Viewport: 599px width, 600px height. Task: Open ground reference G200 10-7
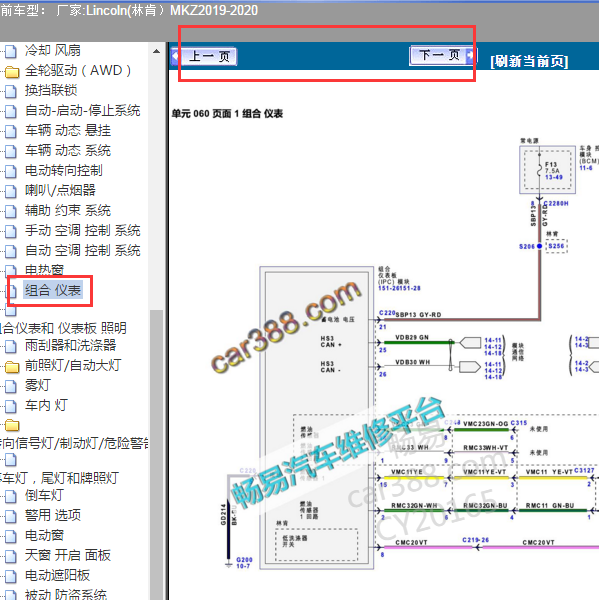pyautogui.click(x=244, y=562)
